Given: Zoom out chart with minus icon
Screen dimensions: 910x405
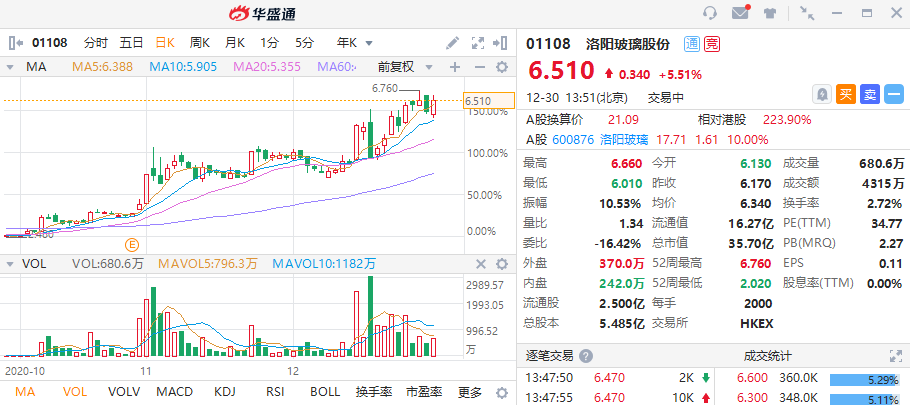Looking at the screenshot, I should coord(479,67).
